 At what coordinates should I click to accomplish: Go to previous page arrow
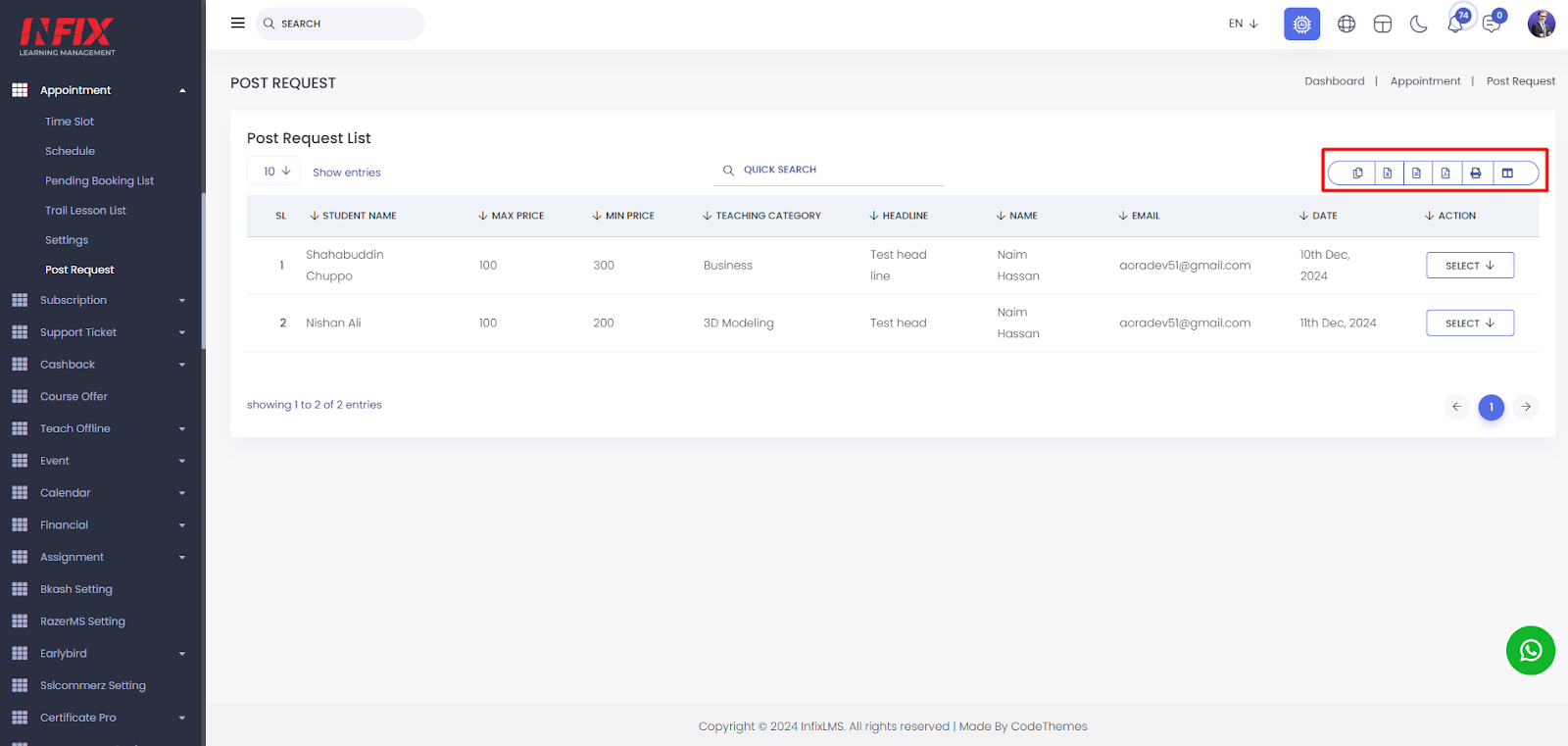1457,407
